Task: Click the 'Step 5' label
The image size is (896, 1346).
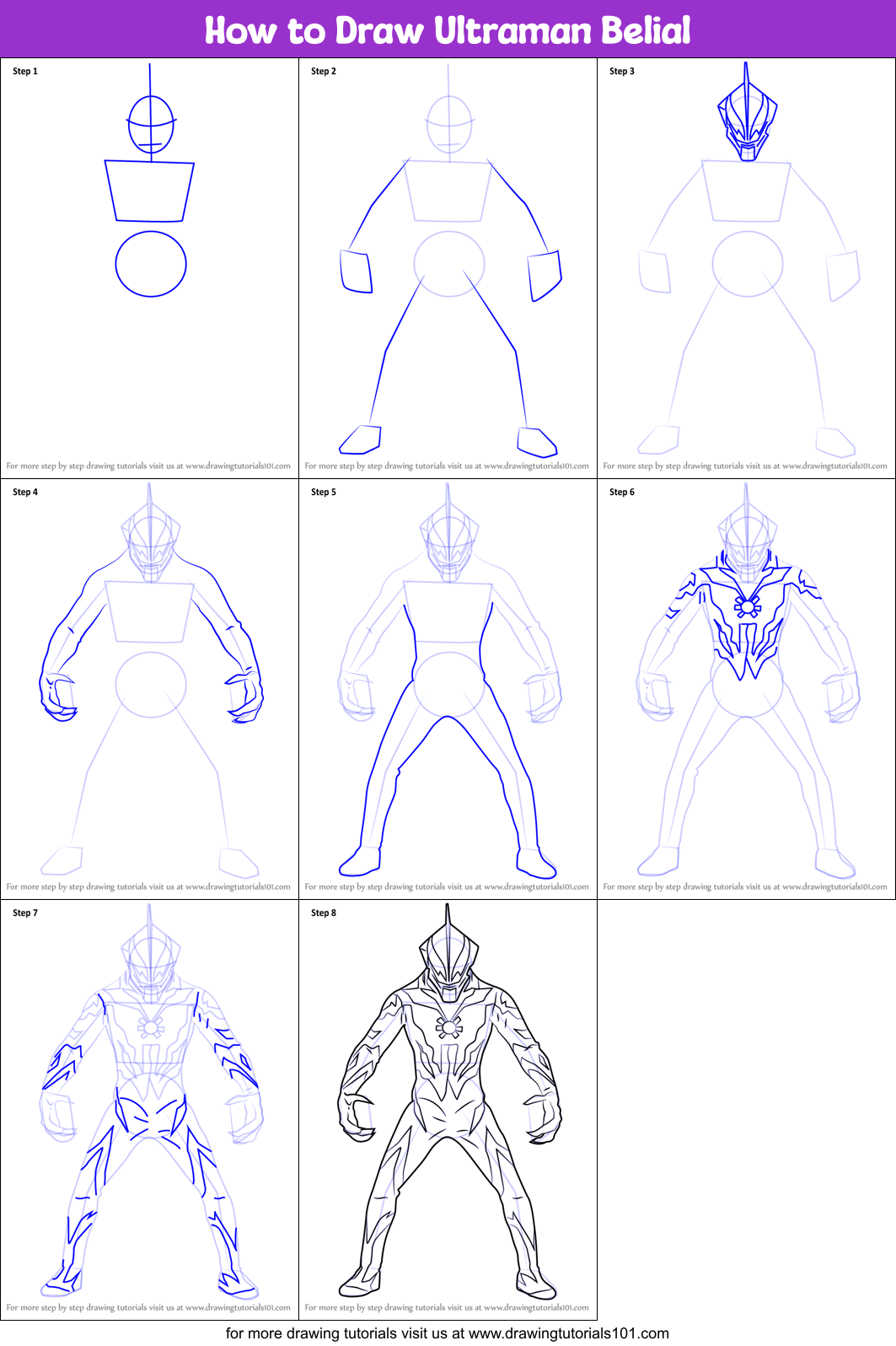Action: [324, 492]
